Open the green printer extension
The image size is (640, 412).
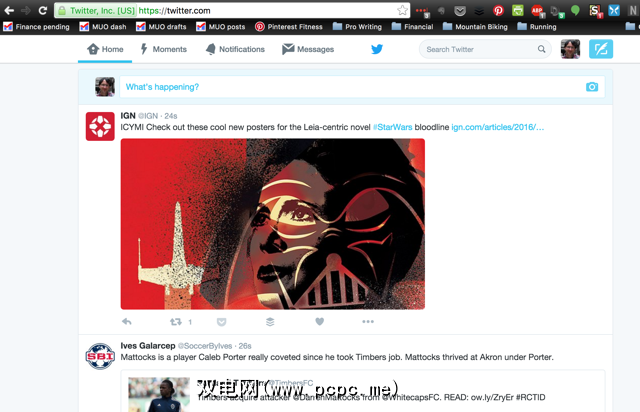[x=518, y=10]
